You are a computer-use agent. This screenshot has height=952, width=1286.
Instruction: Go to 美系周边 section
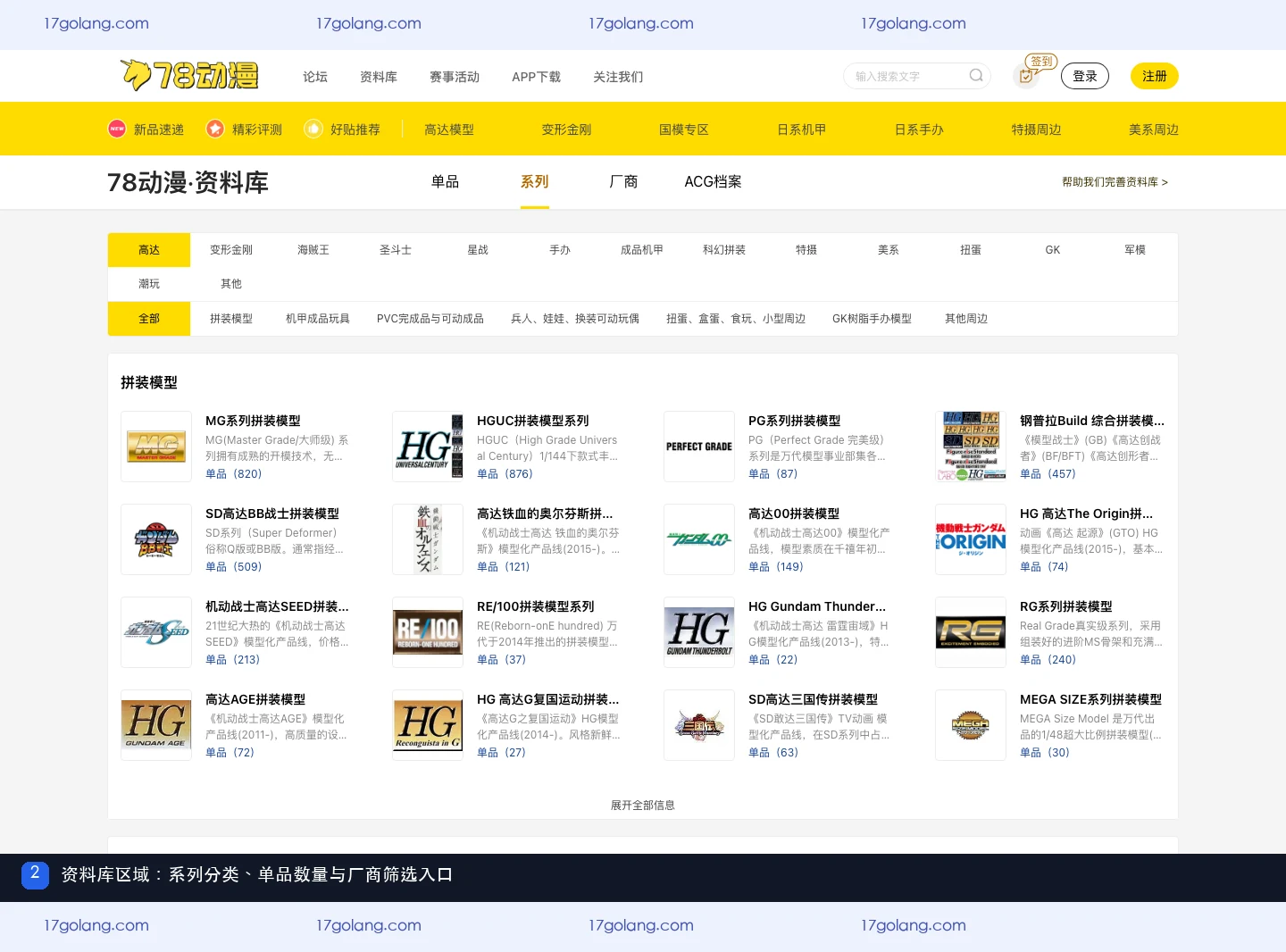coord(1154,129)
